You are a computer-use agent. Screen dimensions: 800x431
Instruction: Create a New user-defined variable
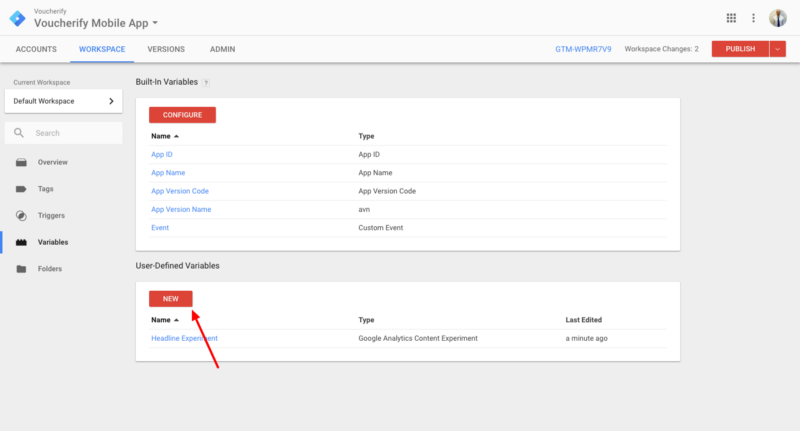click(x=170, y=299)
